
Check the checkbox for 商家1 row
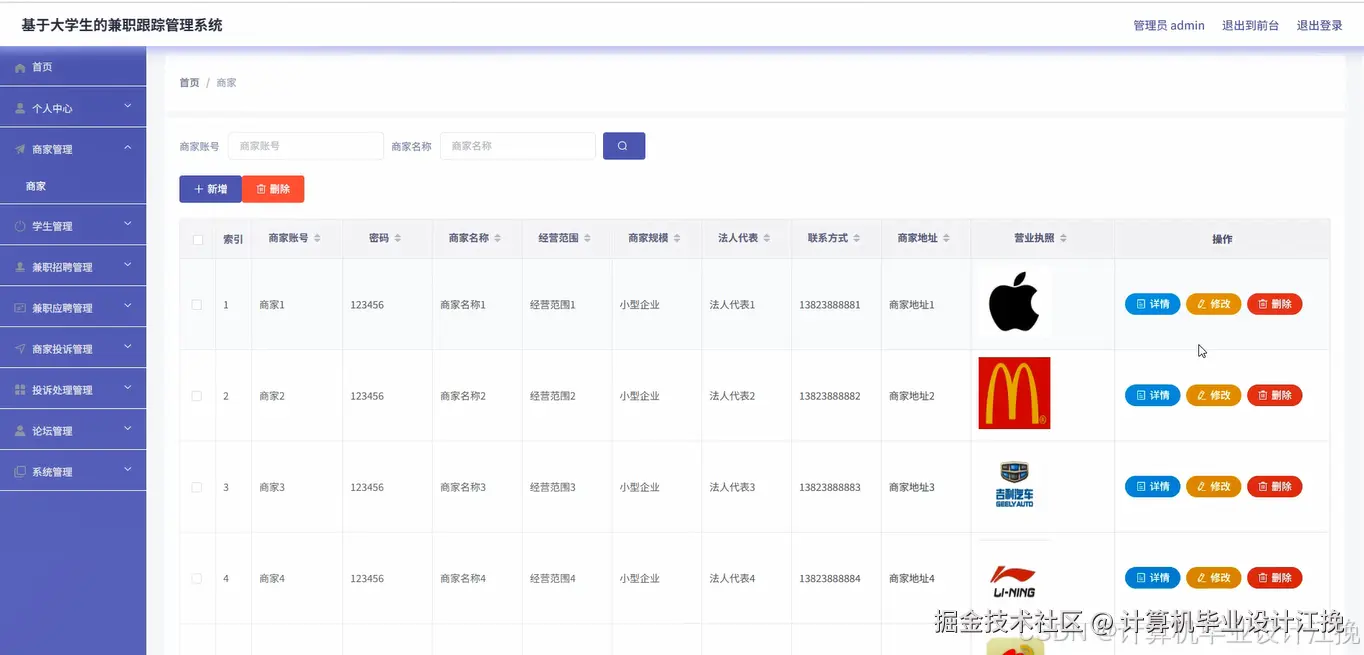click(196, 304)
